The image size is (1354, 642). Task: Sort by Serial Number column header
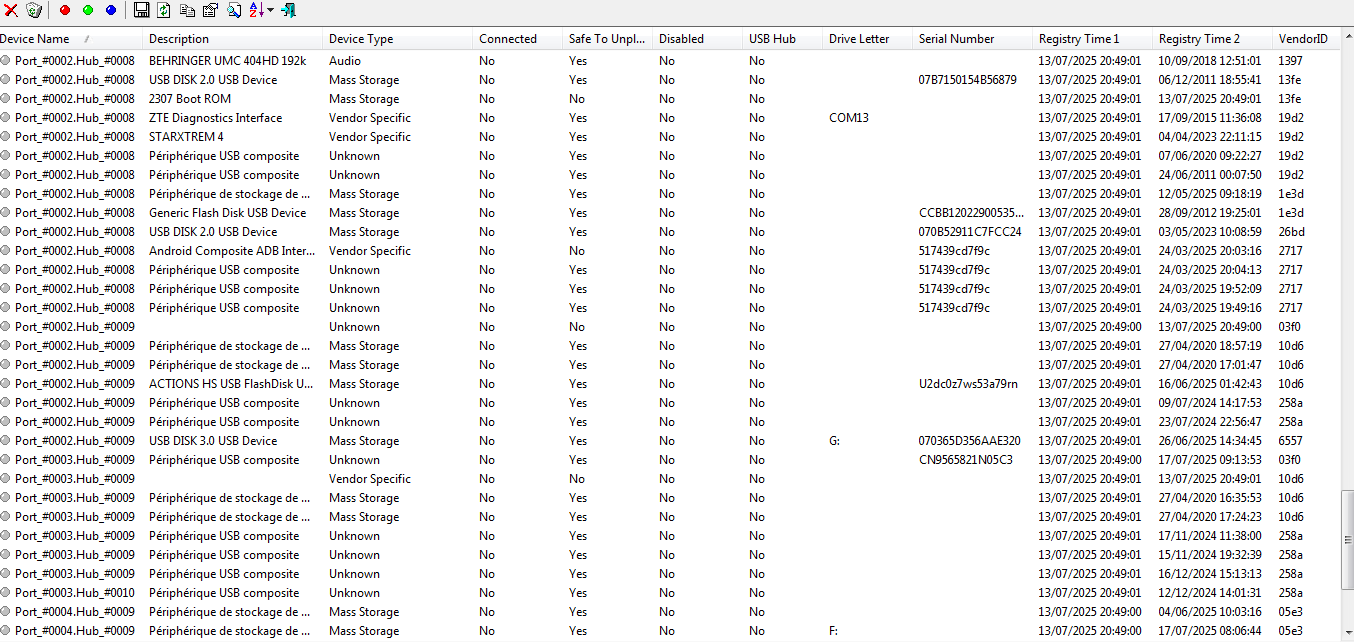973,39
